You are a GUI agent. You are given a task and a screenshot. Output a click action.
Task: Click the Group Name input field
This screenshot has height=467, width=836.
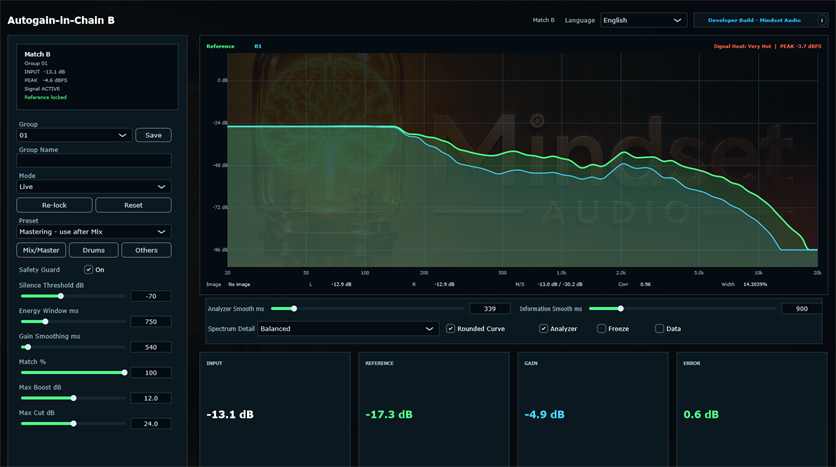tap(94, 160)
